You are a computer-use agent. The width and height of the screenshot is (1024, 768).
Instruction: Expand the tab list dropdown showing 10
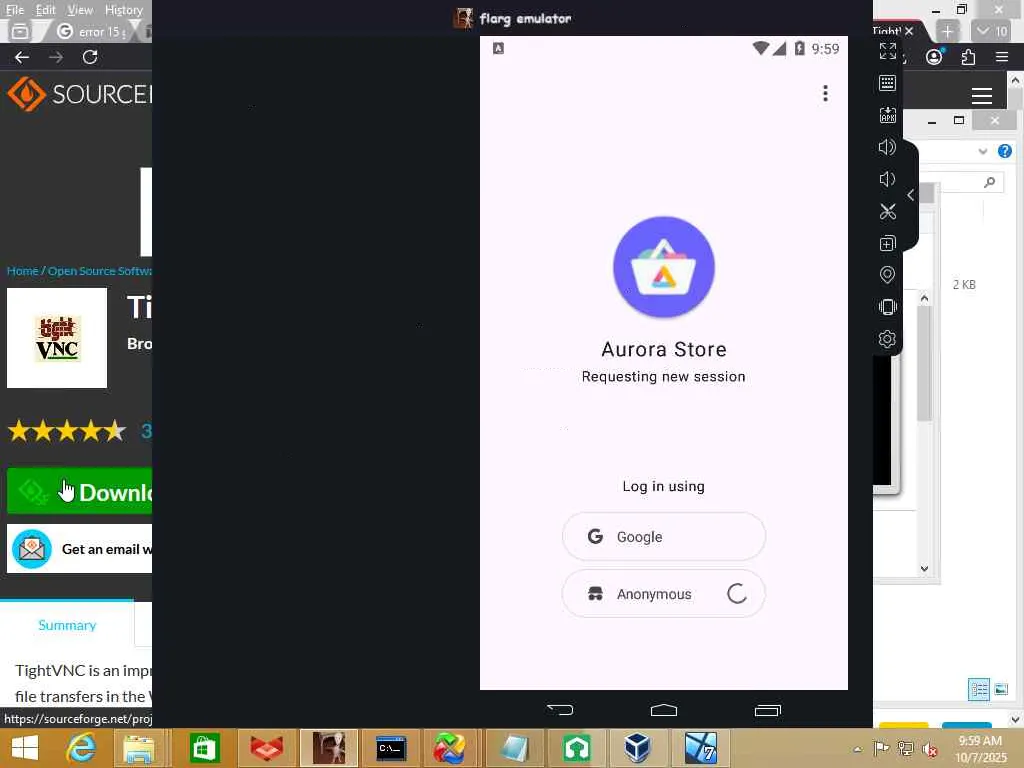click(x=992, y=31)
